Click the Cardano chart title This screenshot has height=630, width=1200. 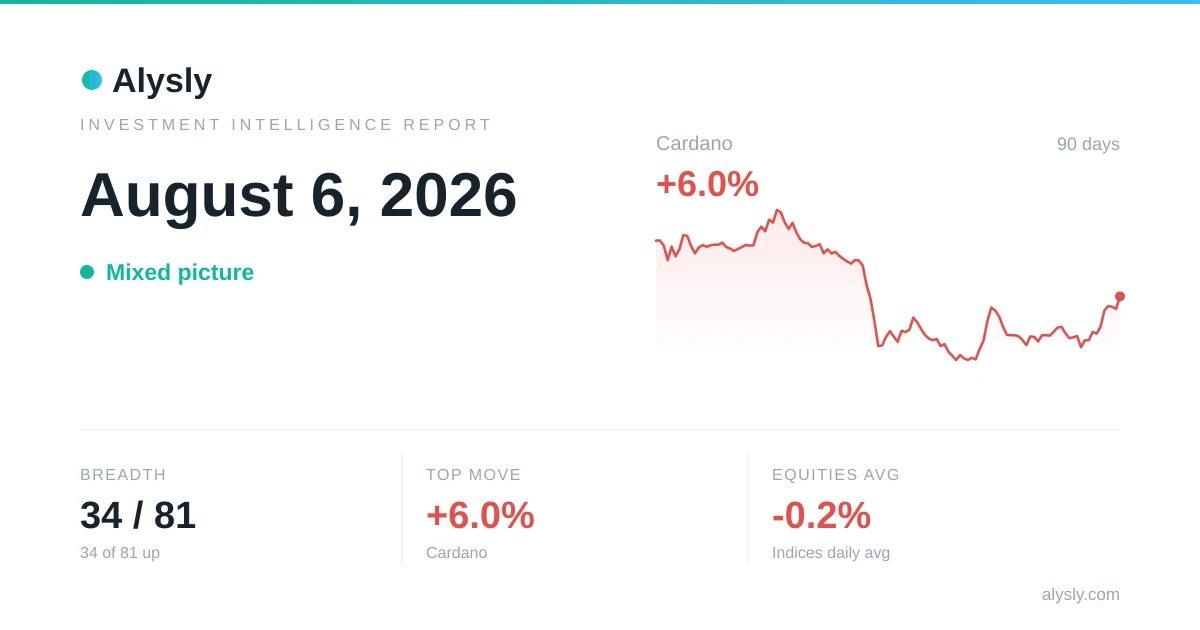click(x=694, y=143)
